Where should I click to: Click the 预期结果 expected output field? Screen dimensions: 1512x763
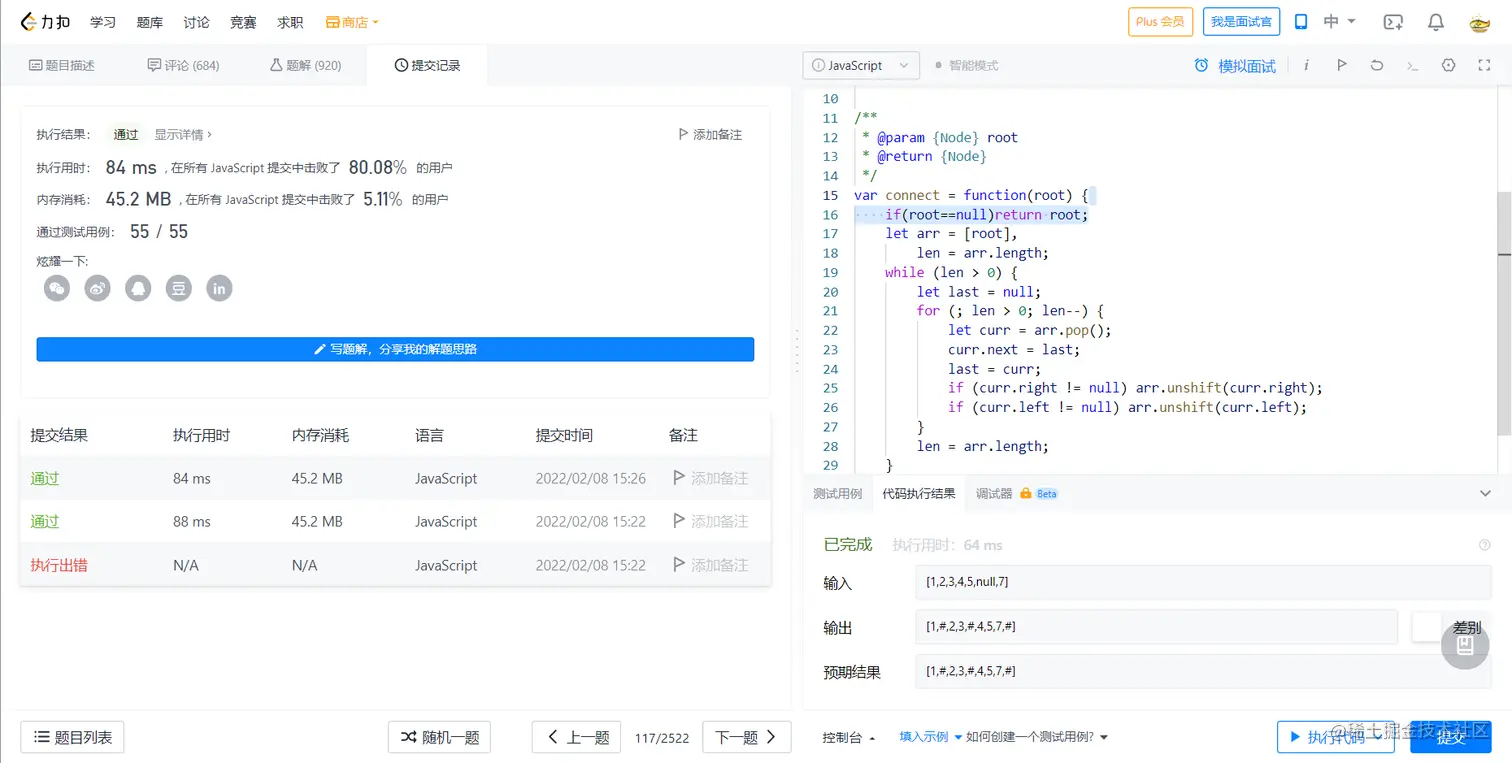[x=1203, y=671]
